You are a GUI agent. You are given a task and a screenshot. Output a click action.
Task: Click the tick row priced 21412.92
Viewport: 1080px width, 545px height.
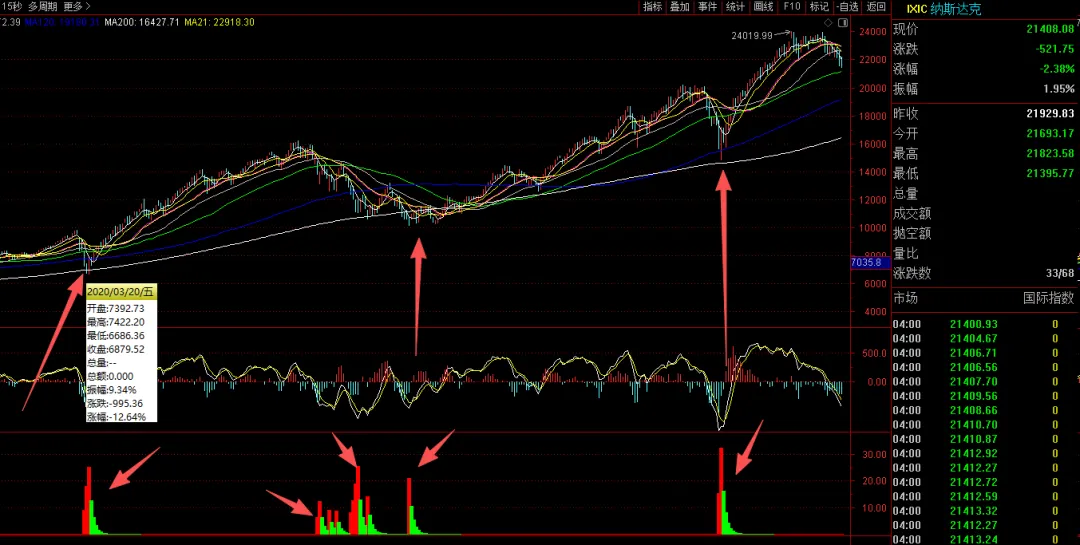(984, 453)
